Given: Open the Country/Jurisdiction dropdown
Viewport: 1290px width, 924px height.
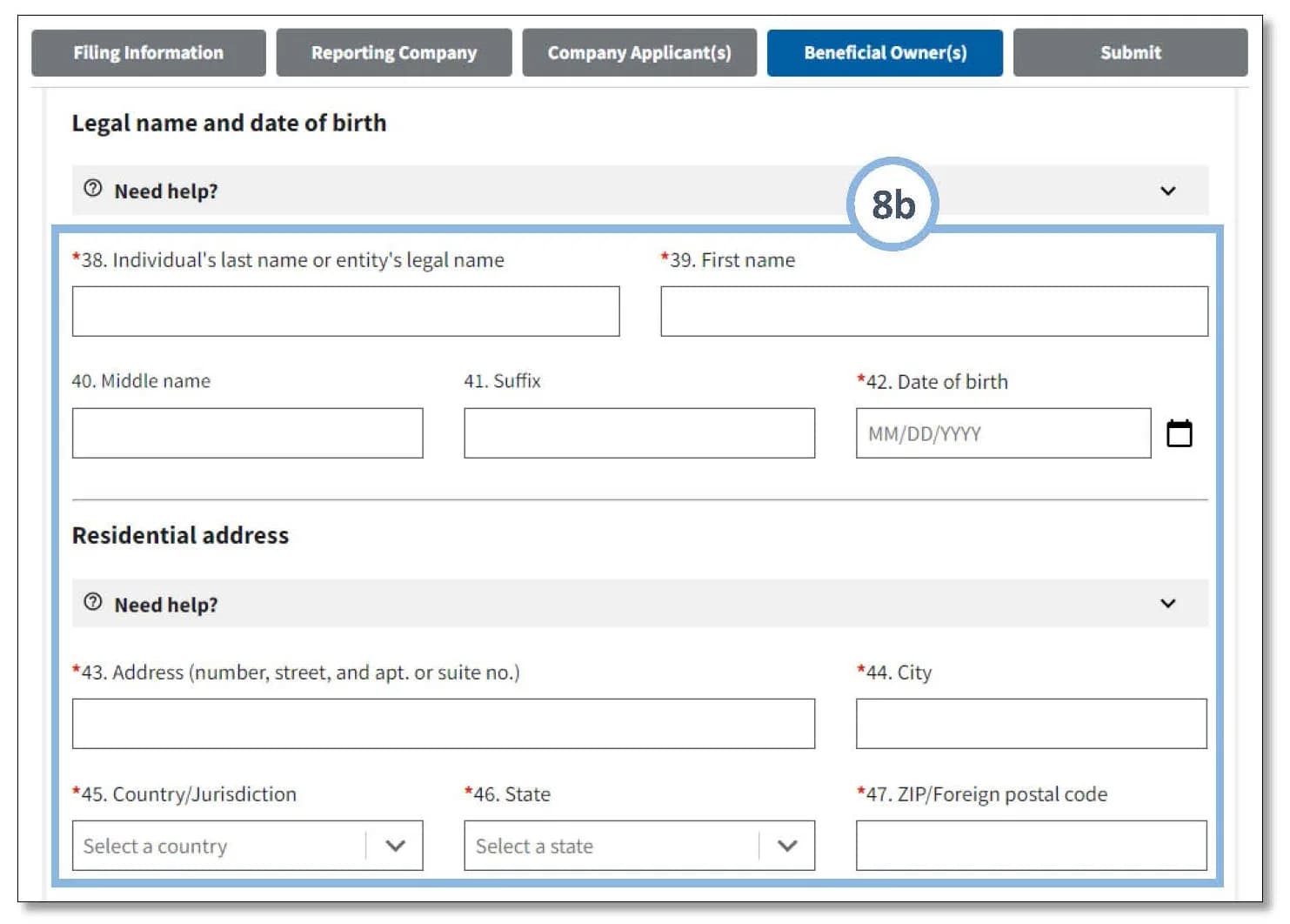Looking at the screenshot, I should click(x=248, y=846).
